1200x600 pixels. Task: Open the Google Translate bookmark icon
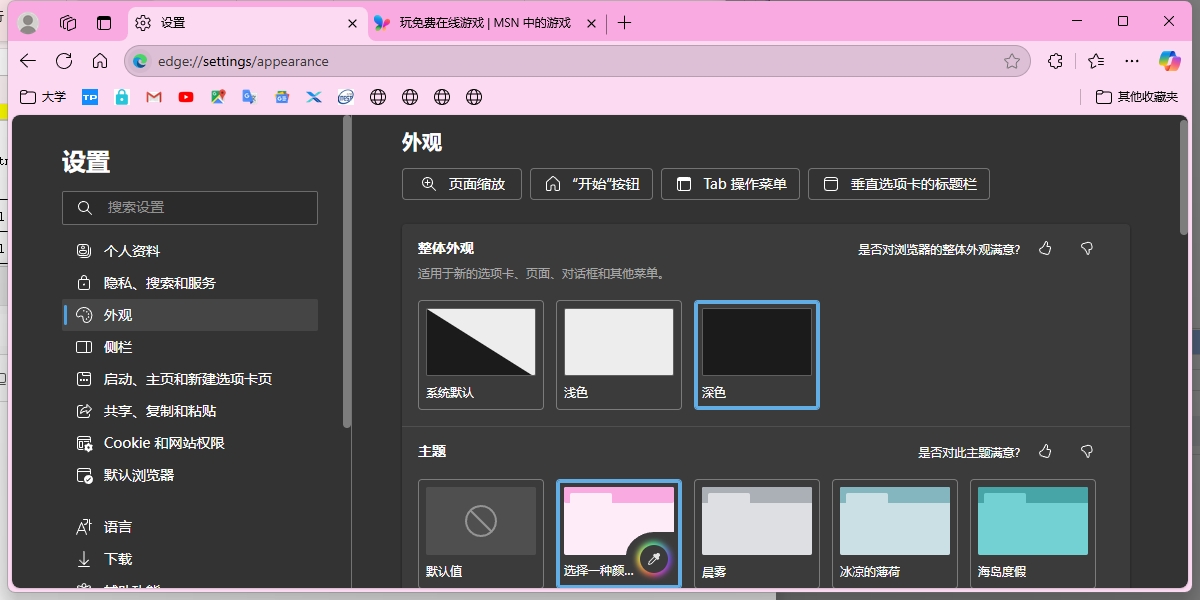(249, 97)
